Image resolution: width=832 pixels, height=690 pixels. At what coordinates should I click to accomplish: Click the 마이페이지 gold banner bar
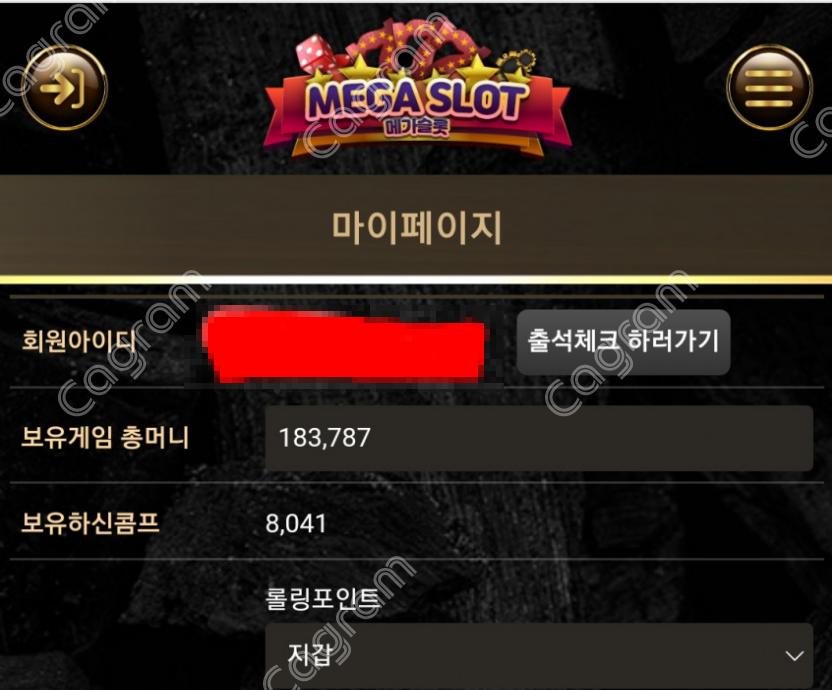(x=416, y=226)
